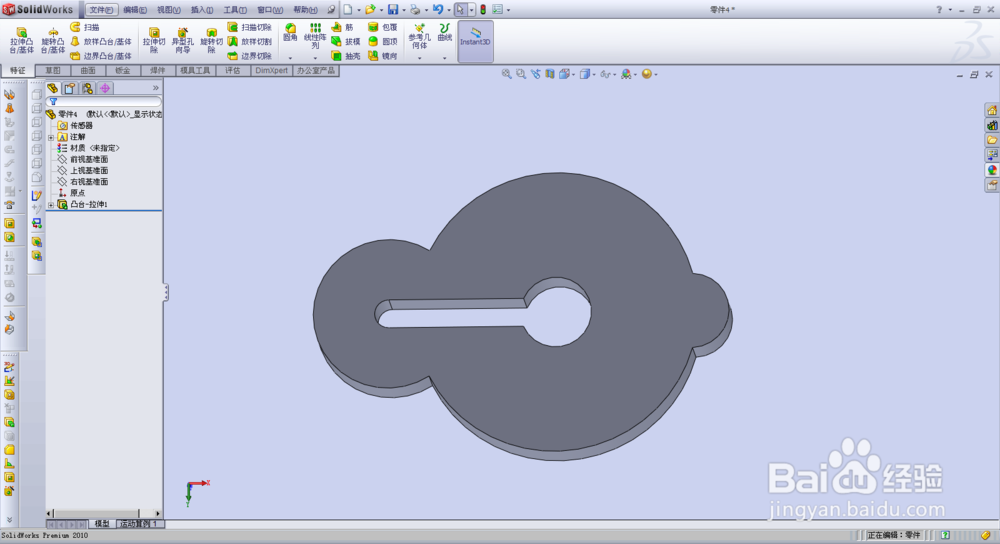Screen dimensions: 1000x544
Task: Expand the 凸台-拉伸1 feature node
Action: tap(51, 205)
